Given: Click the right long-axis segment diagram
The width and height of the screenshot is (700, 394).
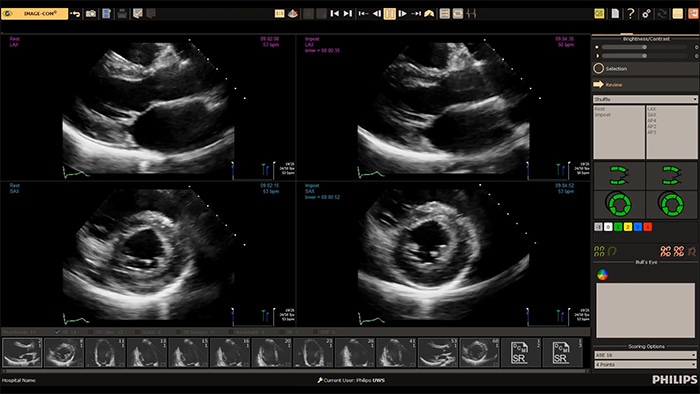Looking at the screenshot, I should [x=671, y=175].
